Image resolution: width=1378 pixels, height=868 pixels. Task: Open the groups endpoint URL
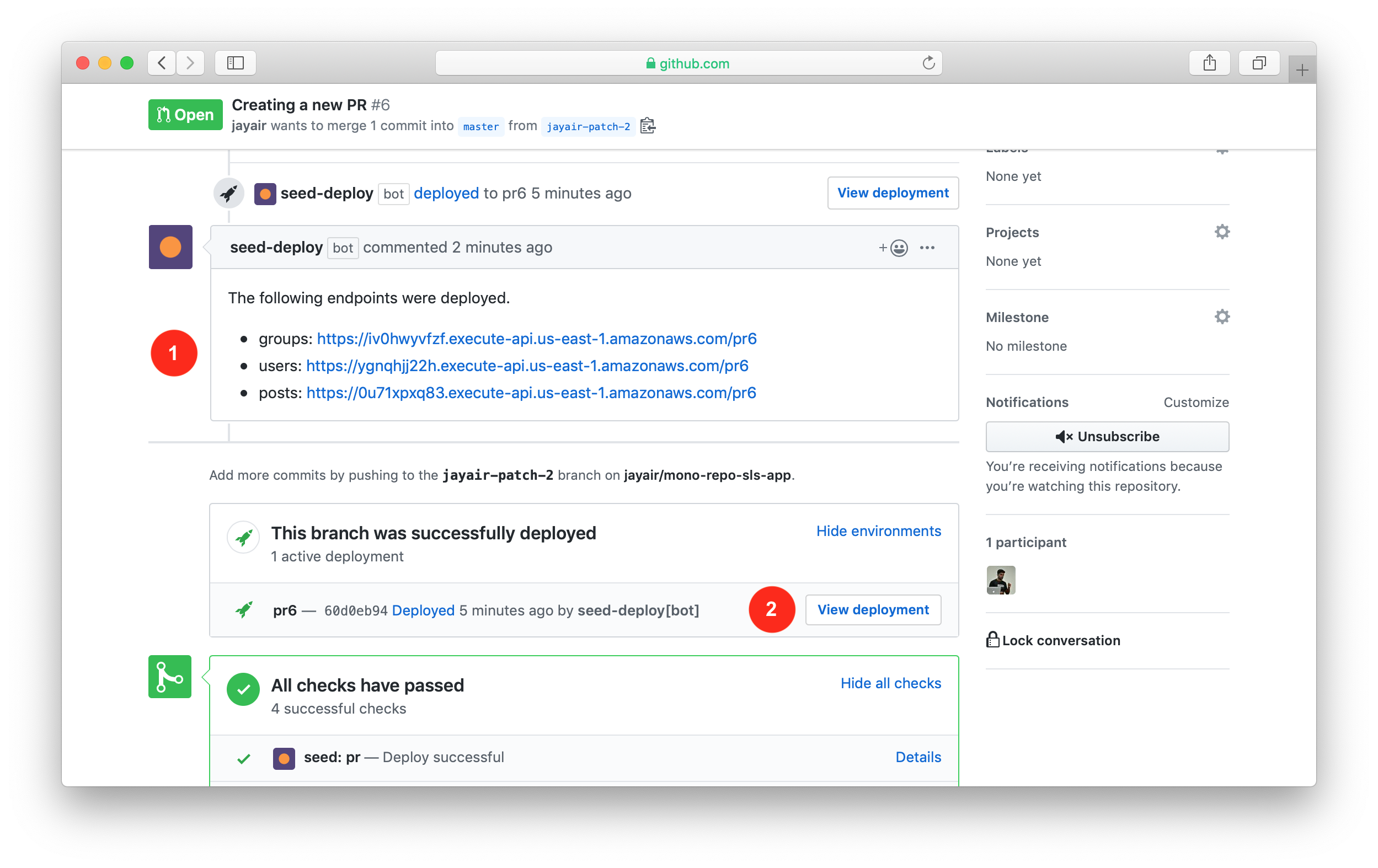[536, 339]
